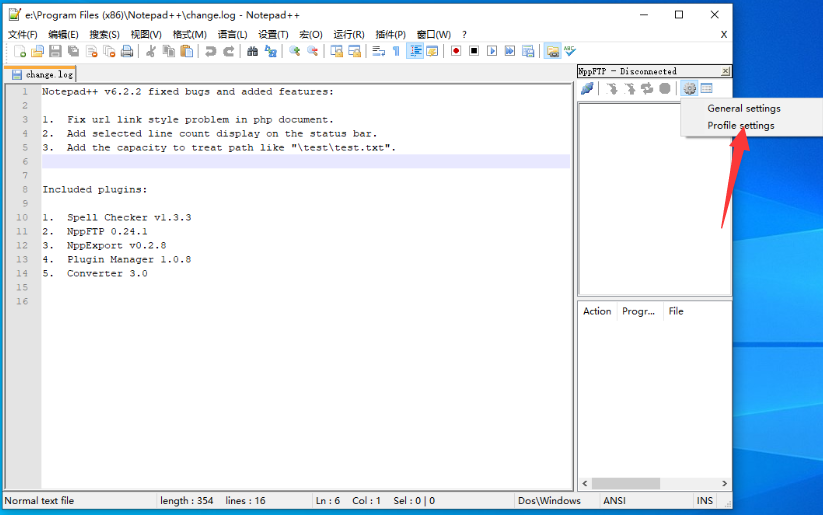The width and height of the screenshot is (823, 515).
Task: Open the 设置(T) settings menu
Action: coord(273,34)
